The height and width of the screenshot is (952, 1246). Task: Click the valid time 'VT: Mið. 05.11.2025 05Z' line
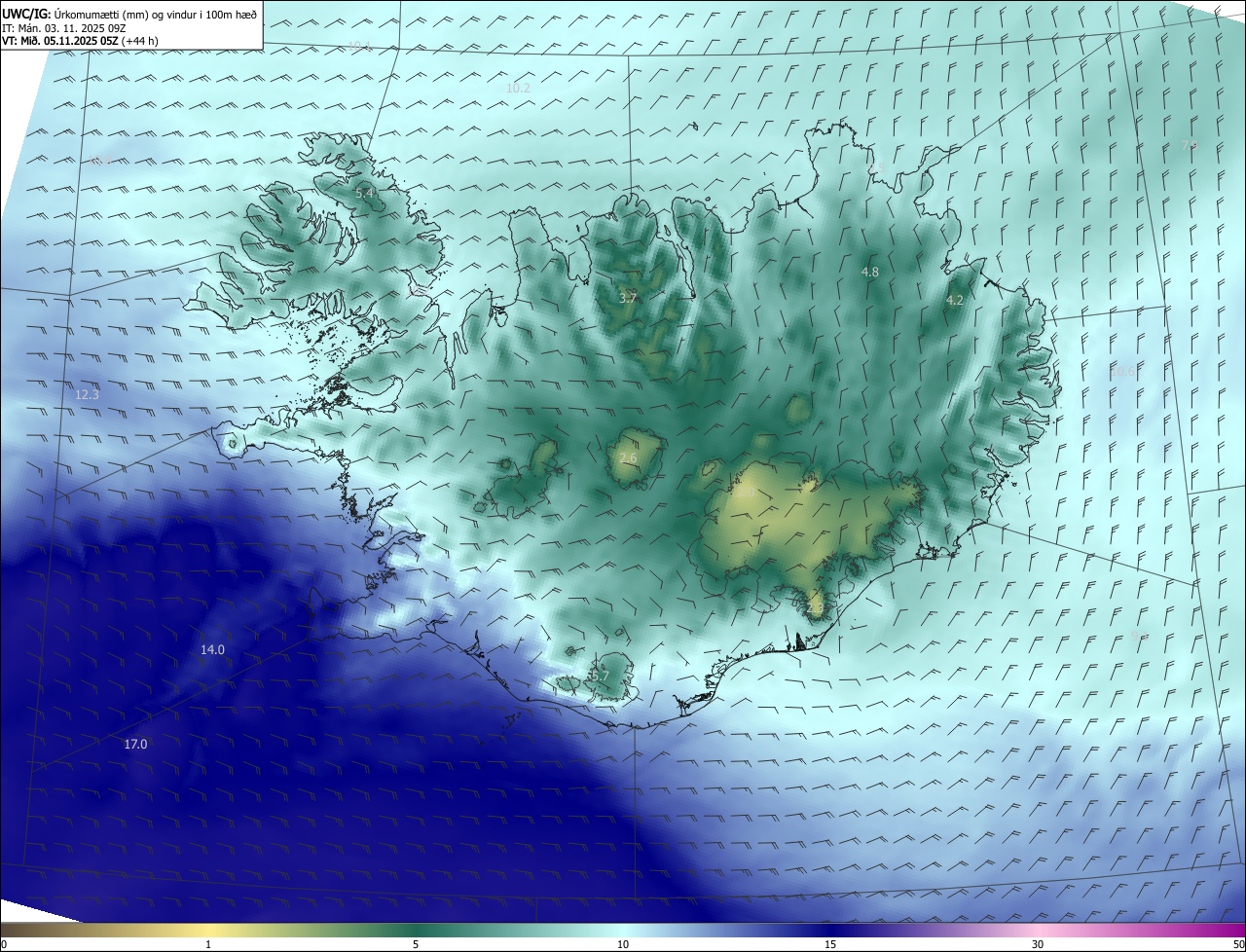80,41
